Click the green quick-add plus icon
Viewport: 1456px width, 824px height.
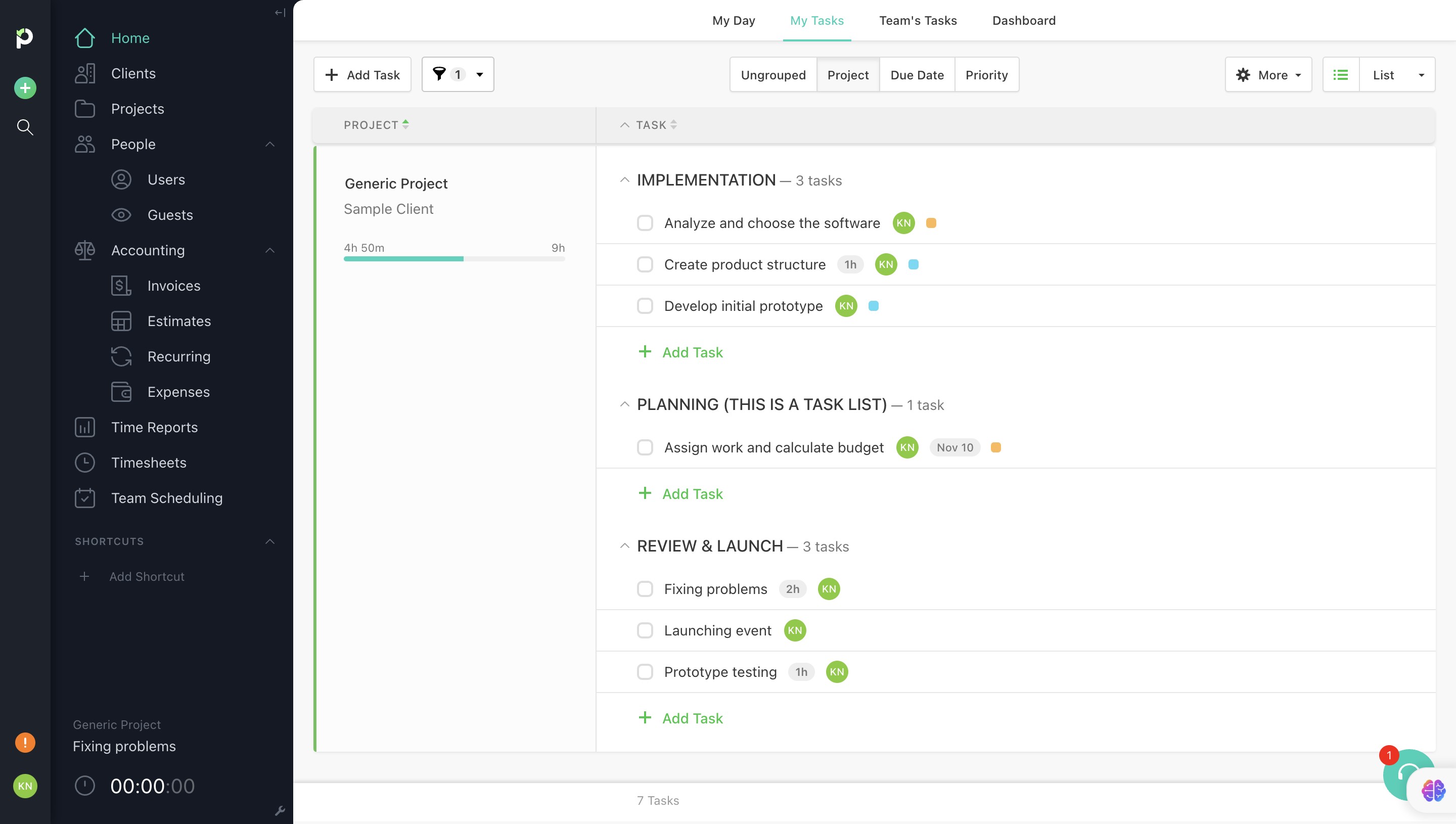pyautogui.click(x=25, y=88)
